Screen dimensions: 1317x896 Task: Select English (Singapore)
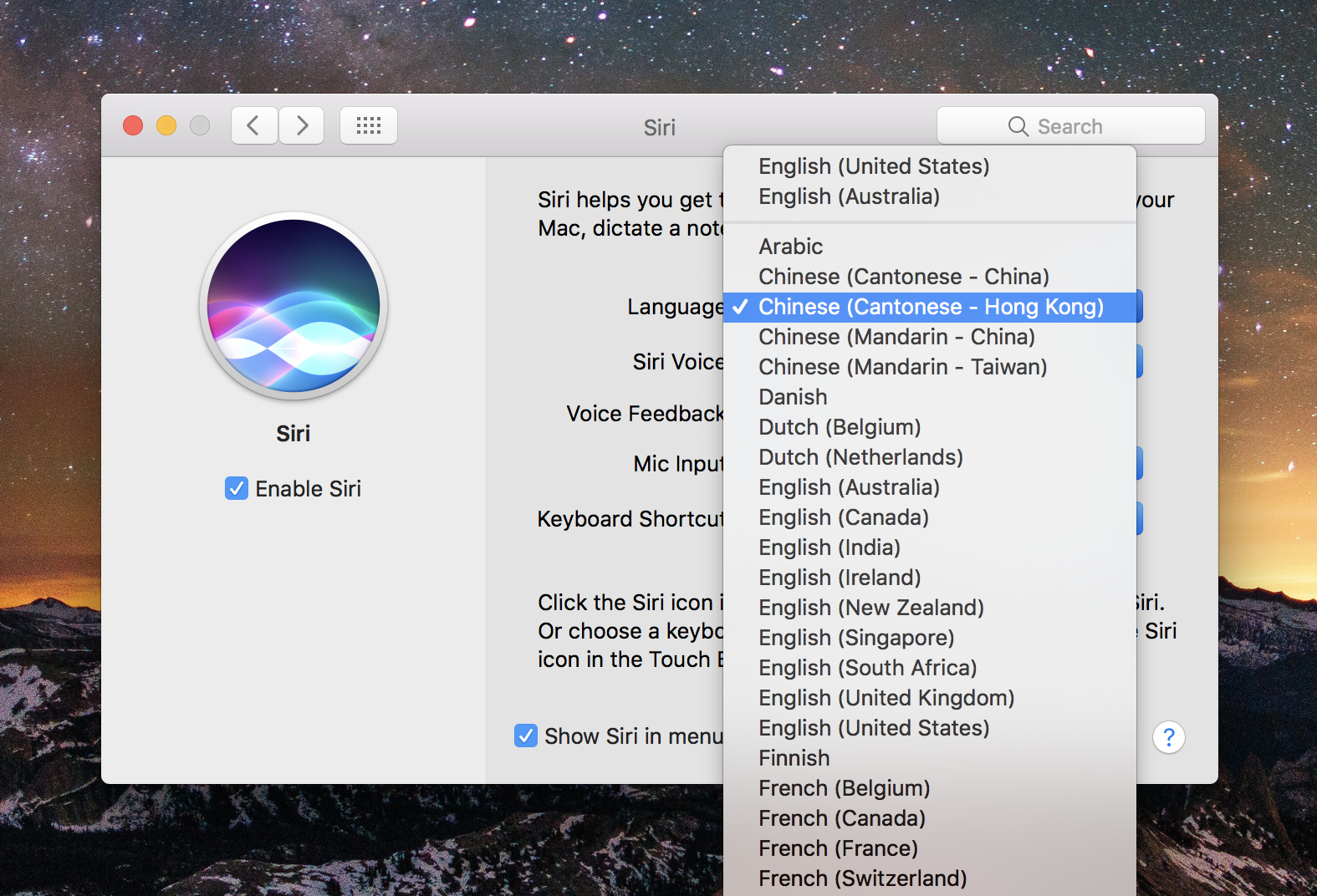[930, 638]
